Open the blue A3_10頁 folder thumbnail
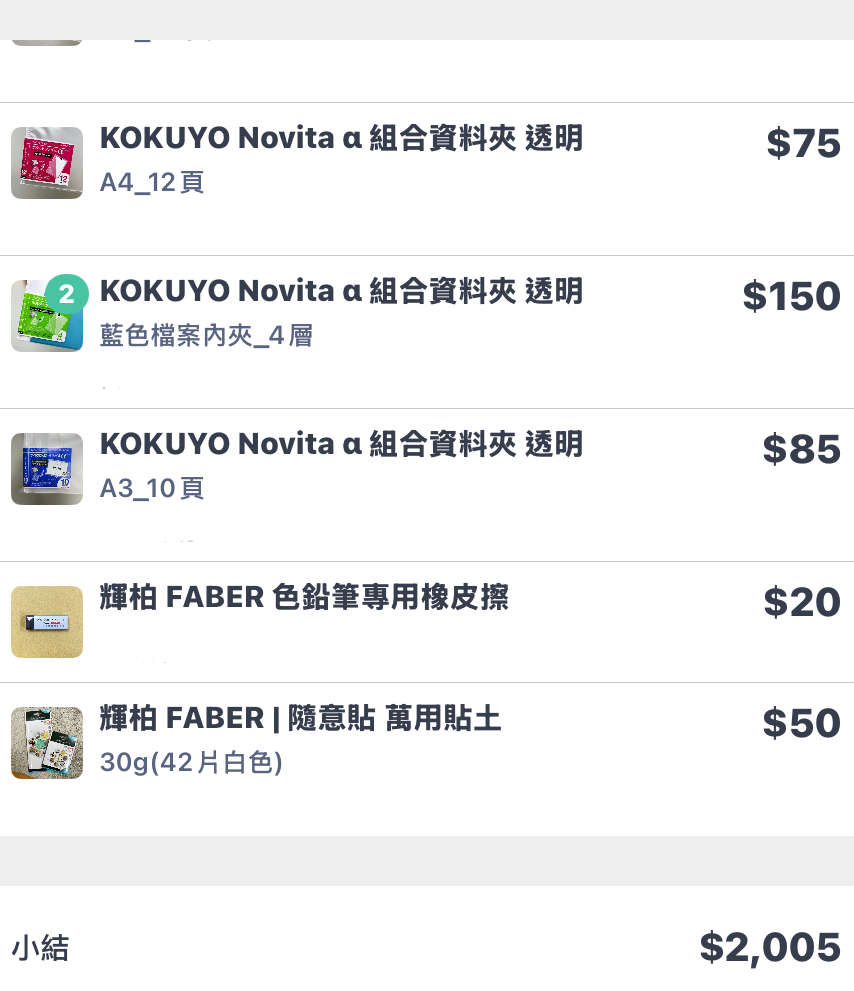Image resolution: width=854 pixels, height=991 pixels. pyautogui.click(x=47, y=469)
